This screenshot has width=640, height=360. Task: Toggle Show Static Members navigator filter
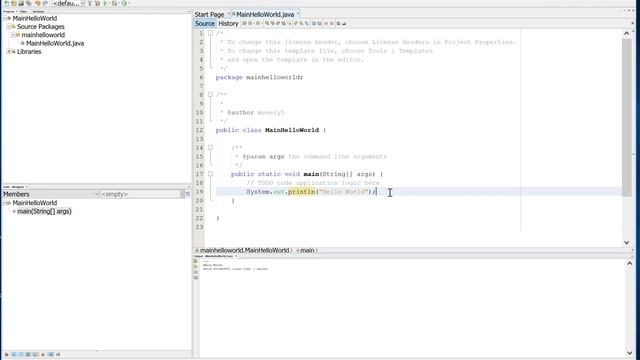21,355
